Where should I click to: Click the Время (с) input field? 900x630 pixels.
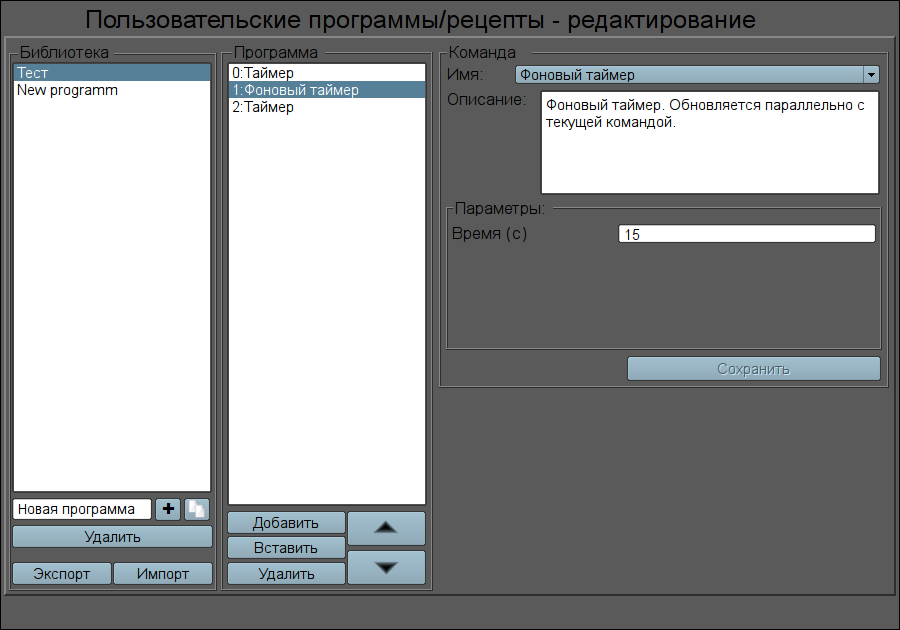click(x=746, y=234)
